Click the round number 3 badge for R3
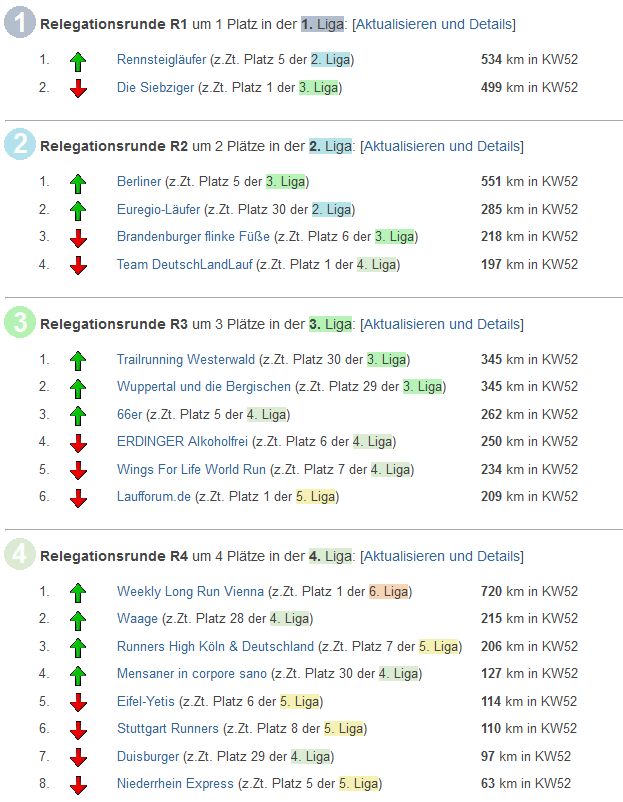Image resolution: width=623 pixels, height=802 pixels. [x=20, y=322]
